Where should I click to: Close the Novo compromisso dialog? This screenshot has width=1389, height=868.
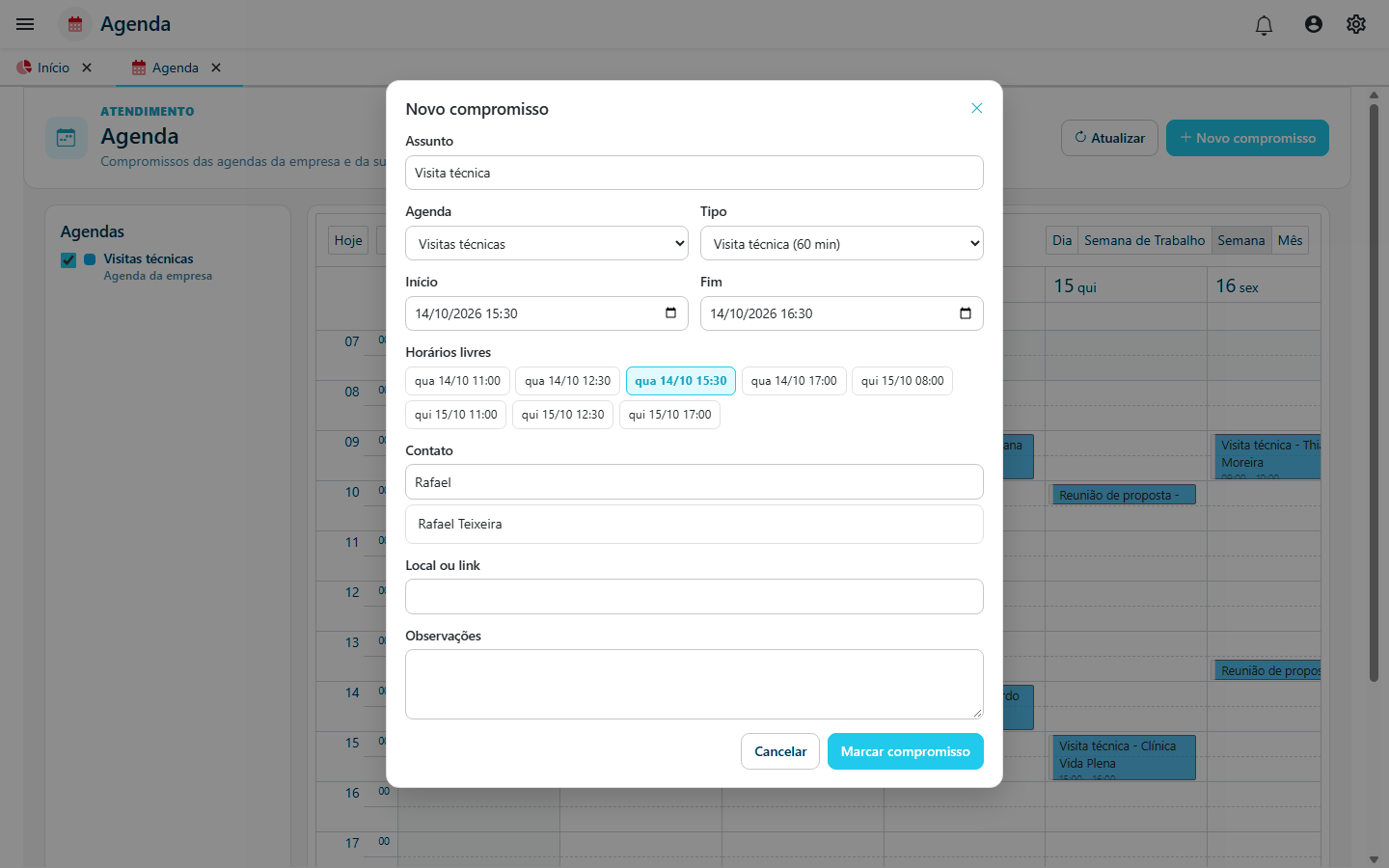pos(976,108)
